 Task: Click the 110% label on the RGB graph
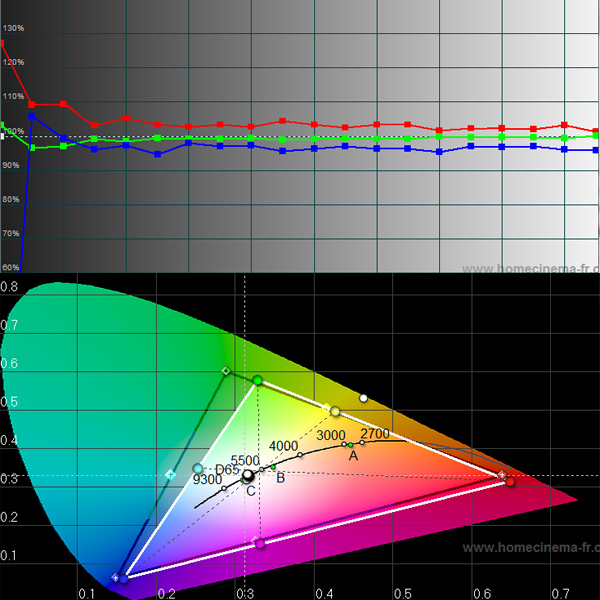coord(13,96)
